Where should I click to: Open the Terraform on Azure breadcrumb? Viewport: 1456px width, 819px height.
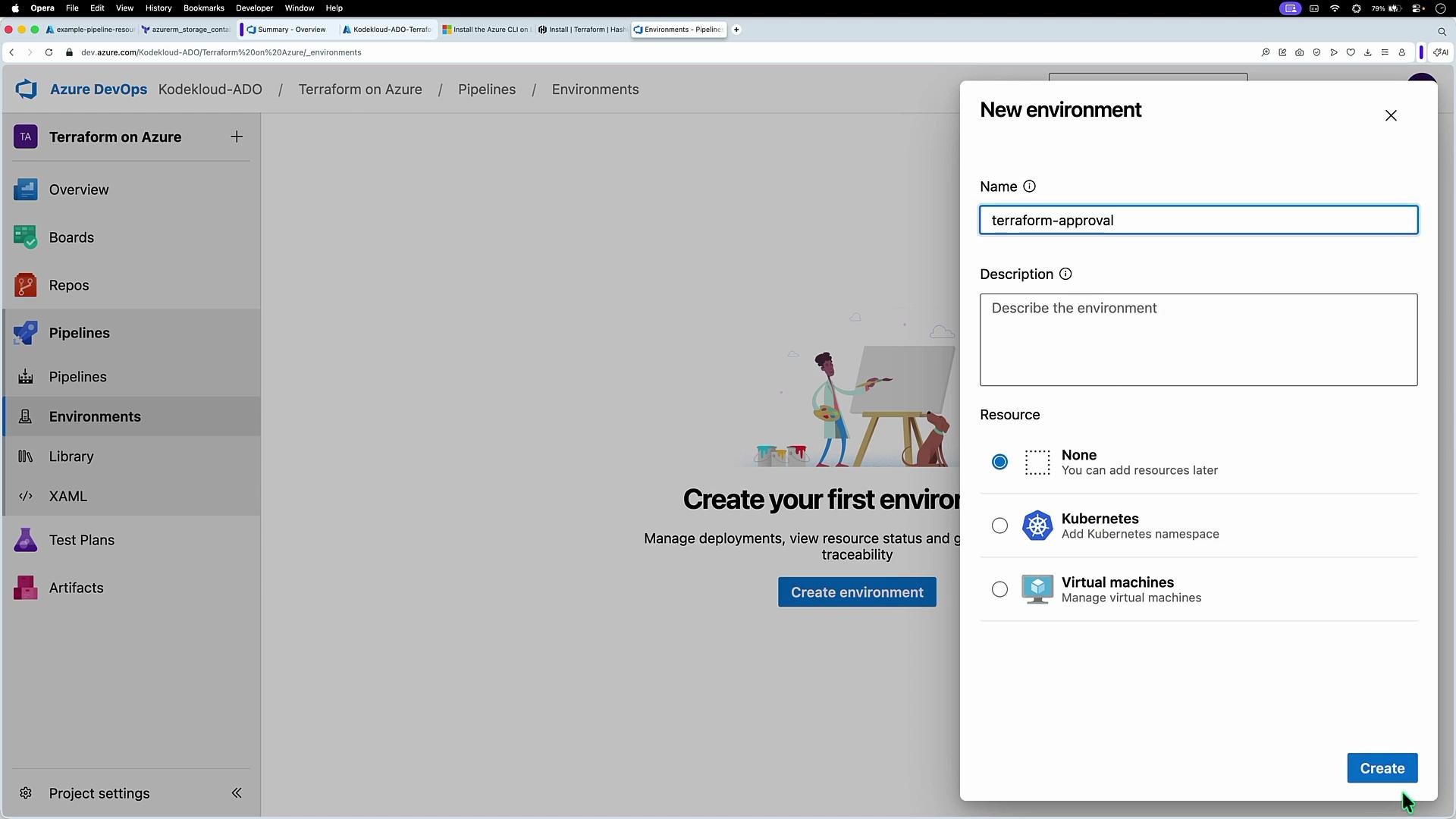(360, 89)
